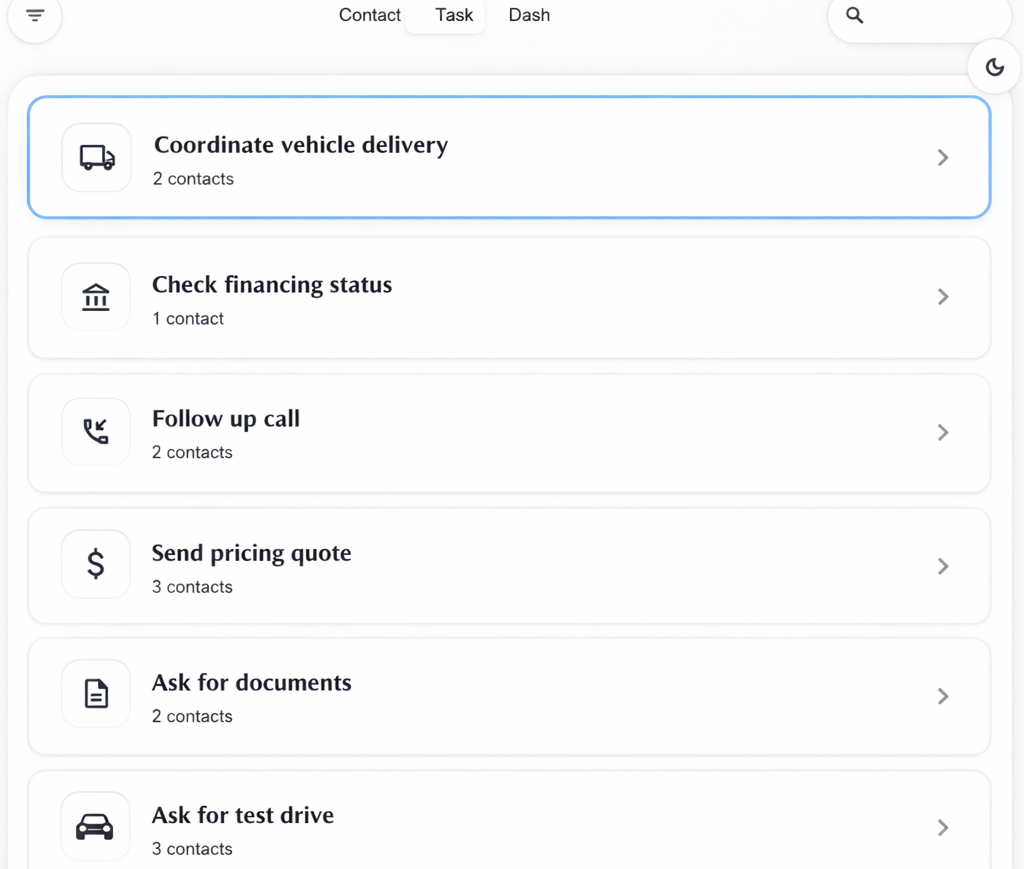Image resolution: width=1024 pixels, height=869 pixels.
Task: Select the incoming call icon
Action: pyautogui.click(x=95, y=431)
